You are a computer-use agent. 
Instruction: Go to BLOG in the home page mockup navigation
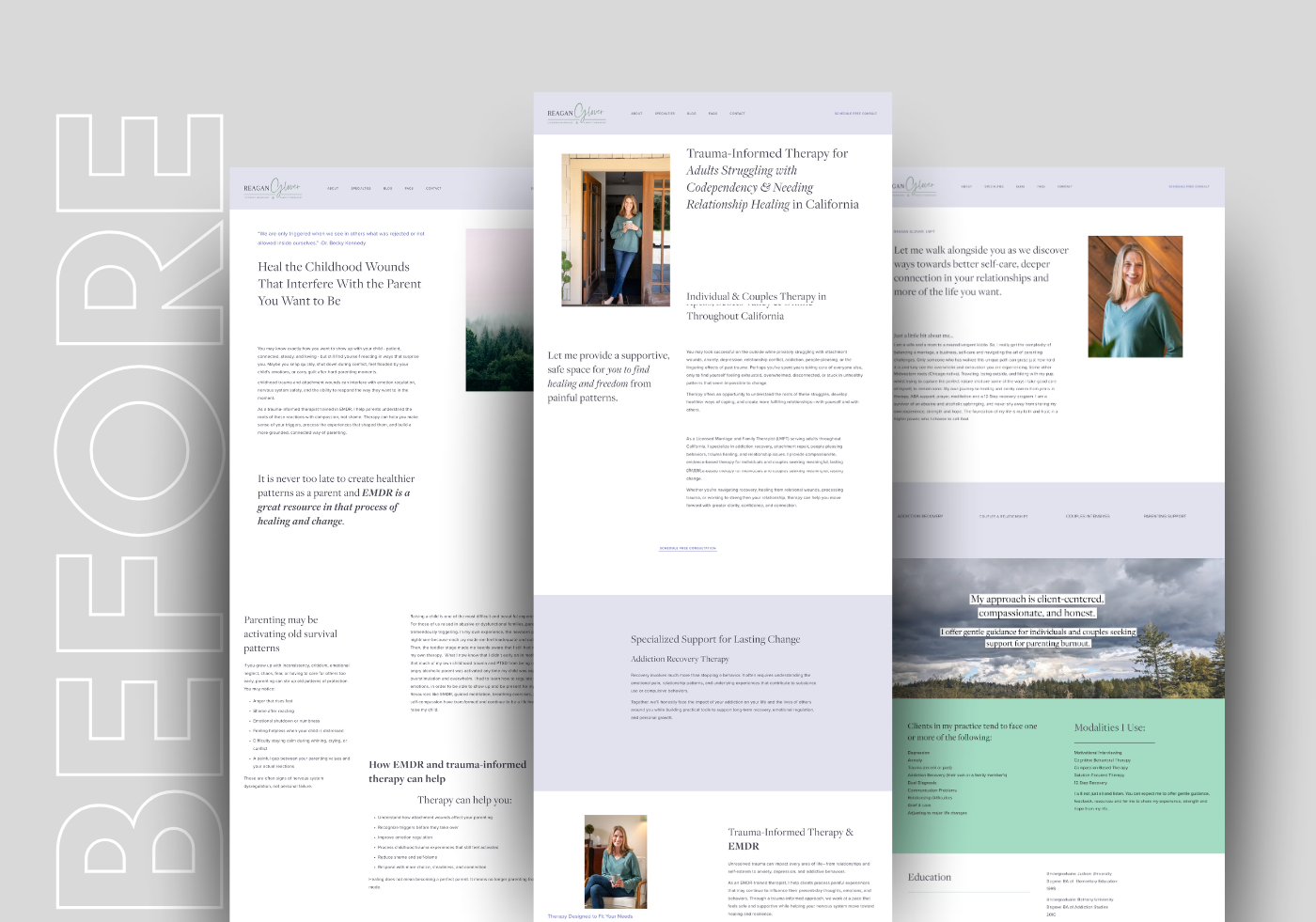pyautogui.click(x=691, y=114)
